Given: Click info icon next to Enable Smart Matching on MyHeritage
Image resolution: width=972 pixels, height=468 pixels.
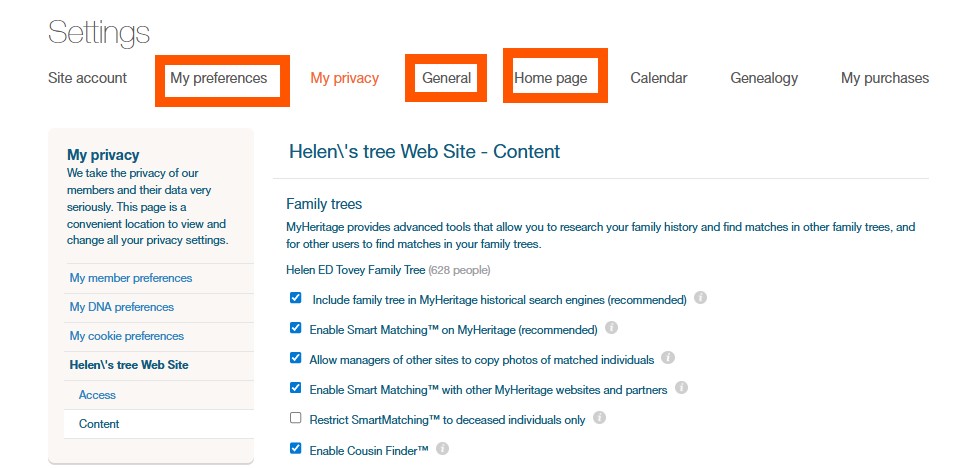Looking at the screenshot, I should point(612,328).
